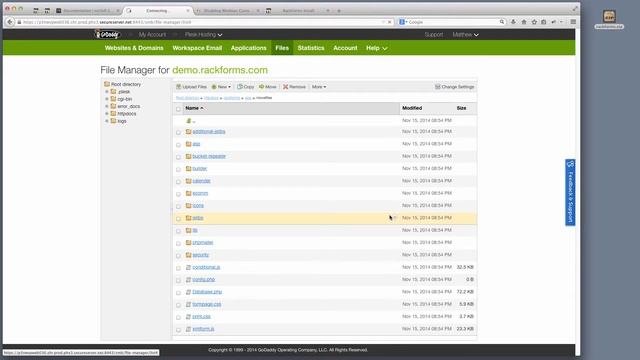640x360 pixels.
Task: Expand the Help menu in green bar
Action: point(376,48)
